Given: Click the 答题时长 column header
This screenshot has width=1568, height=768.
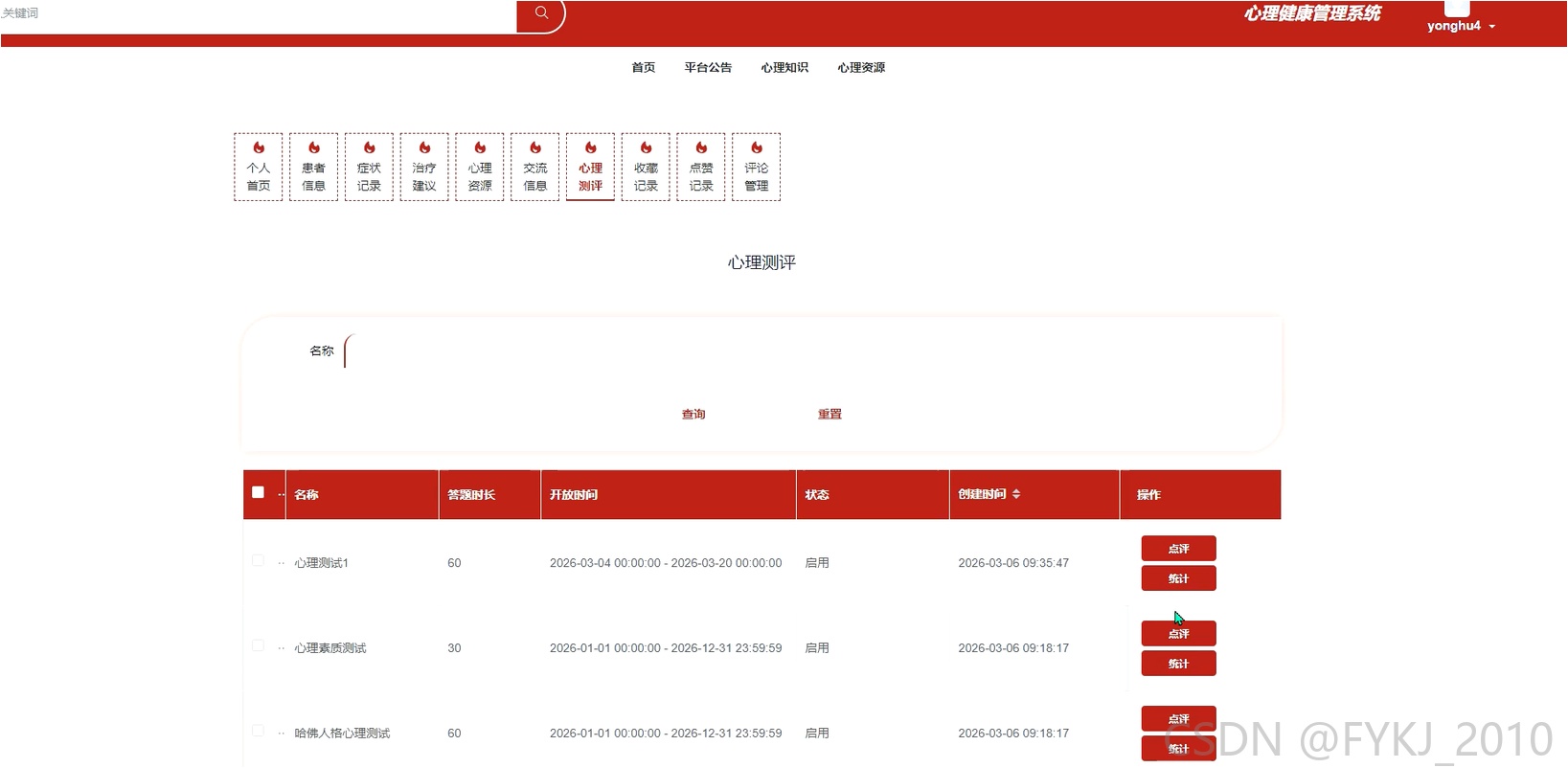Looking at the screenshot, I should click(x=489, y=495).
